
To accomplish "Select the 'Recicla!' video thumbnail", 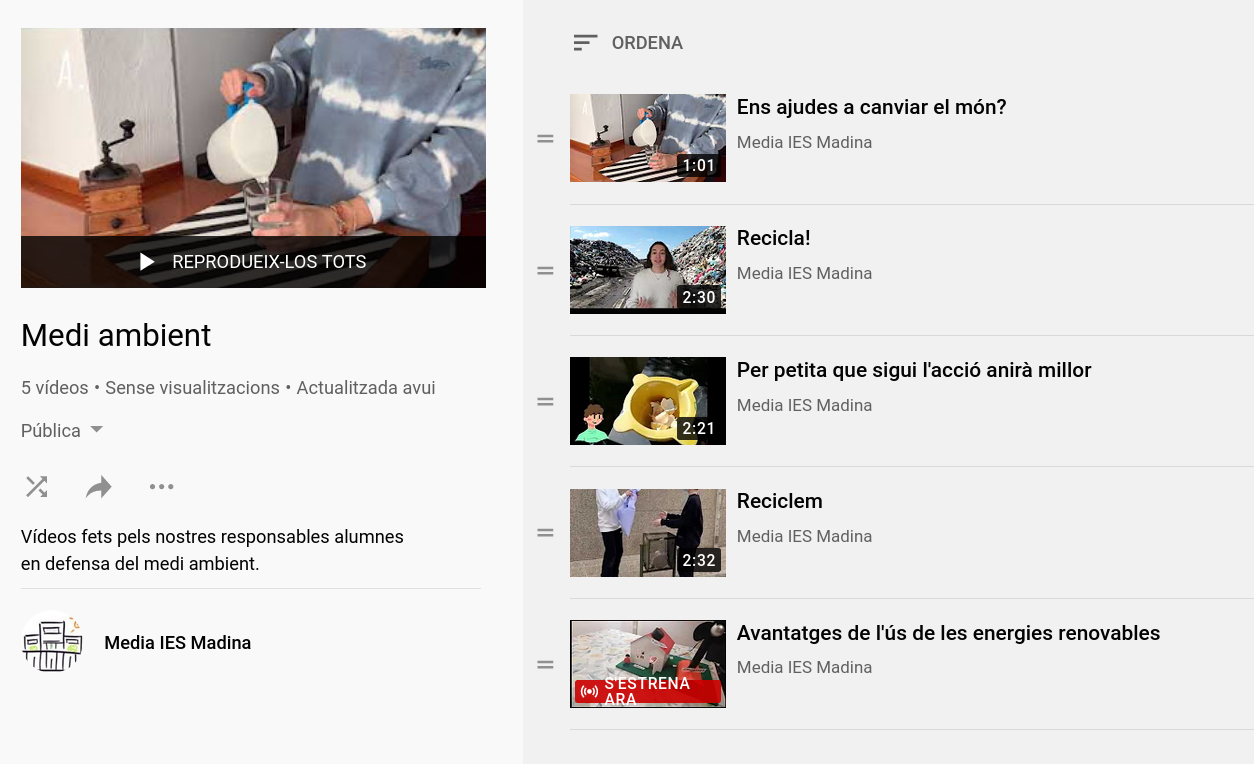I will point(647,270).
